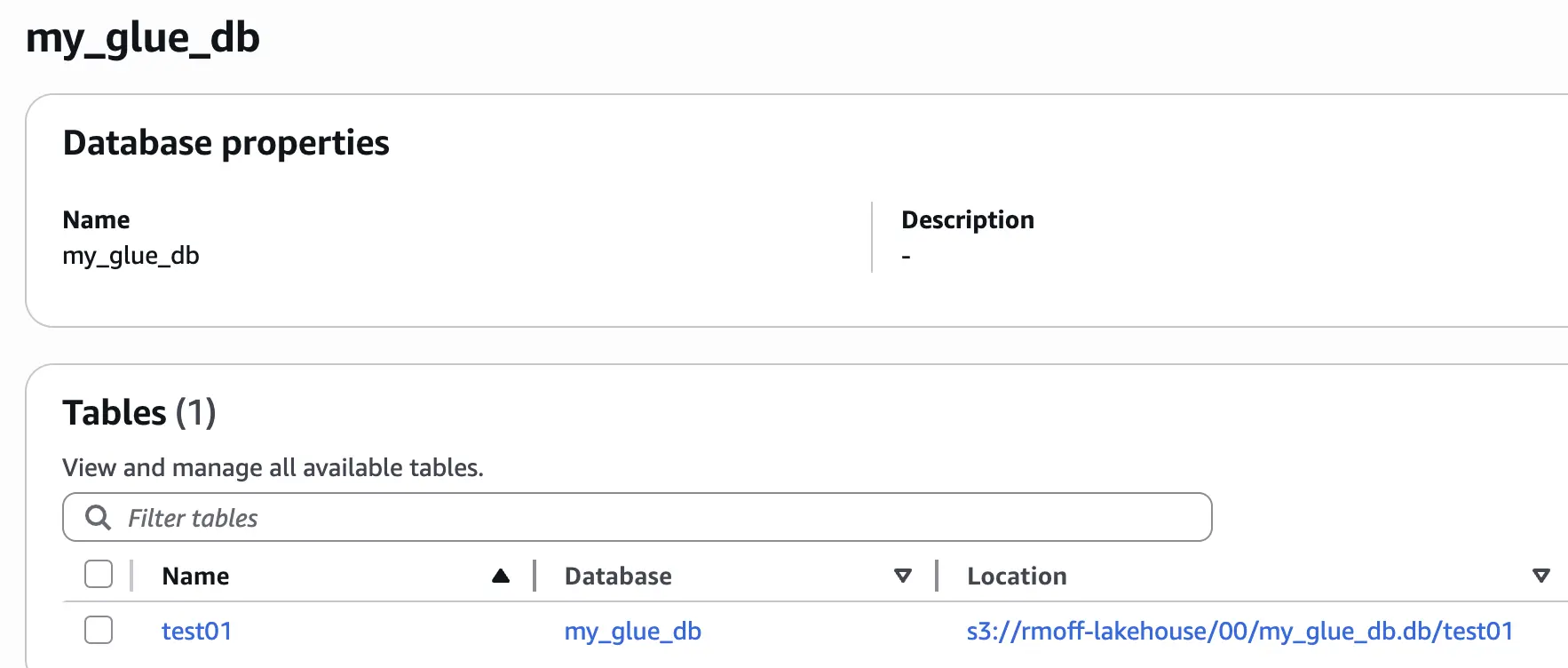Tick the select-all checkbox in the table header

[x=99, y=575]
